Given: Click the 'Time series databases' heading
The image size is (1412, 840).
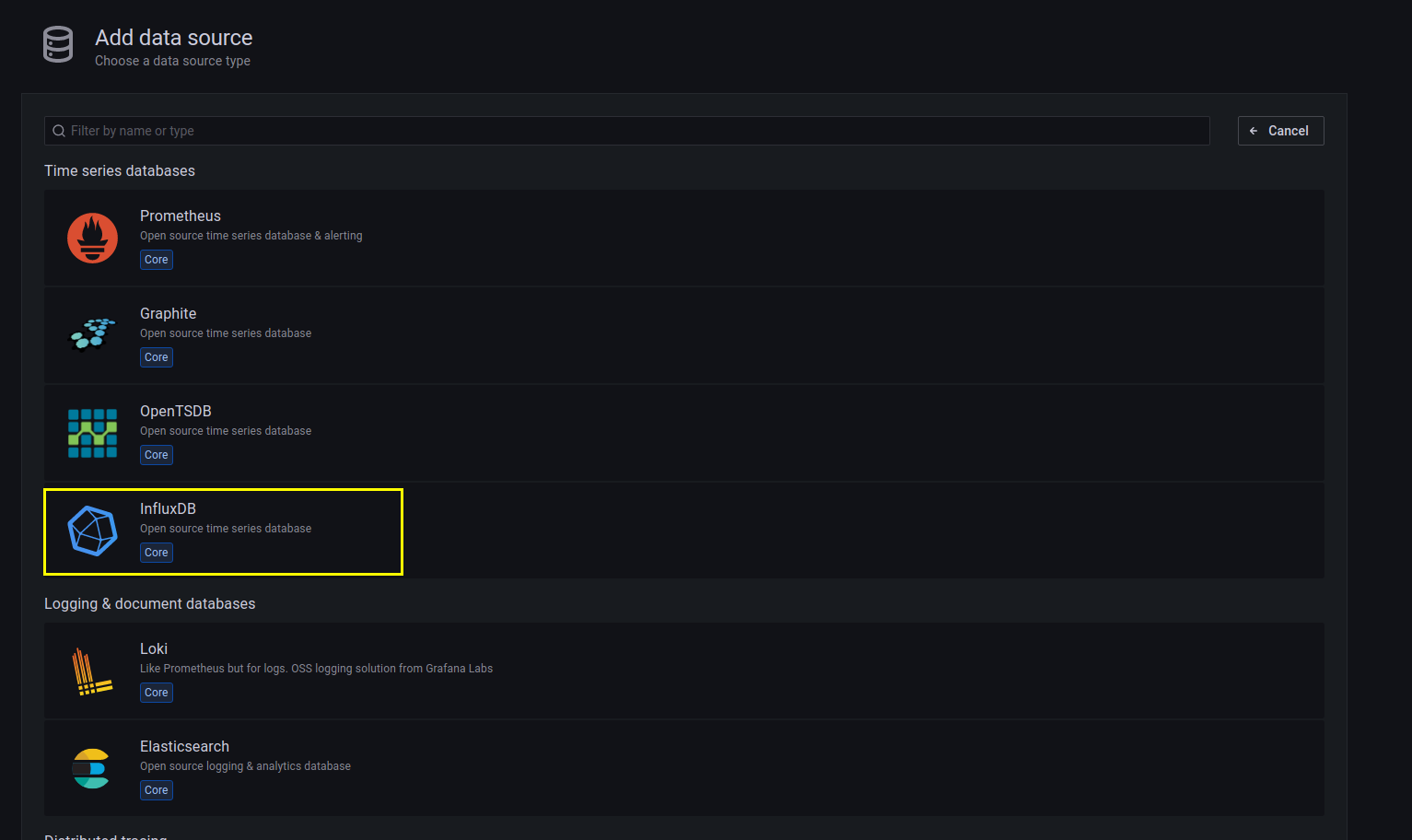Looking at the screenshot, I should click(120, 170).
